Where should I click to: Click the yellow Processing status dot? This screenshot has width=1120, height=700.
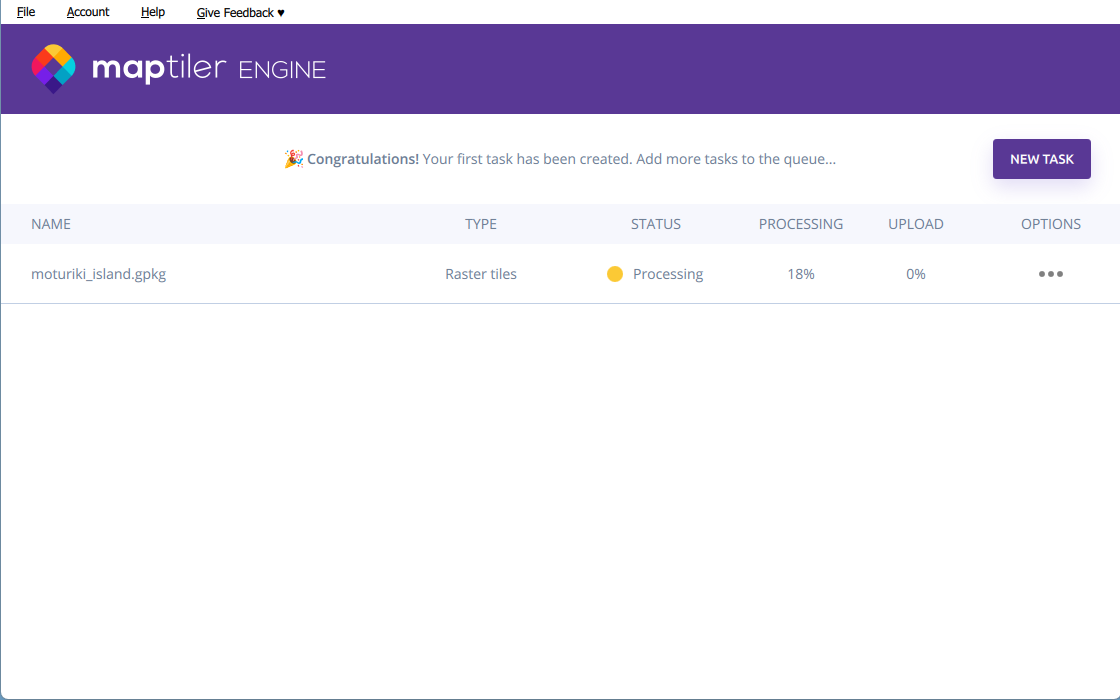click(615, 274)
